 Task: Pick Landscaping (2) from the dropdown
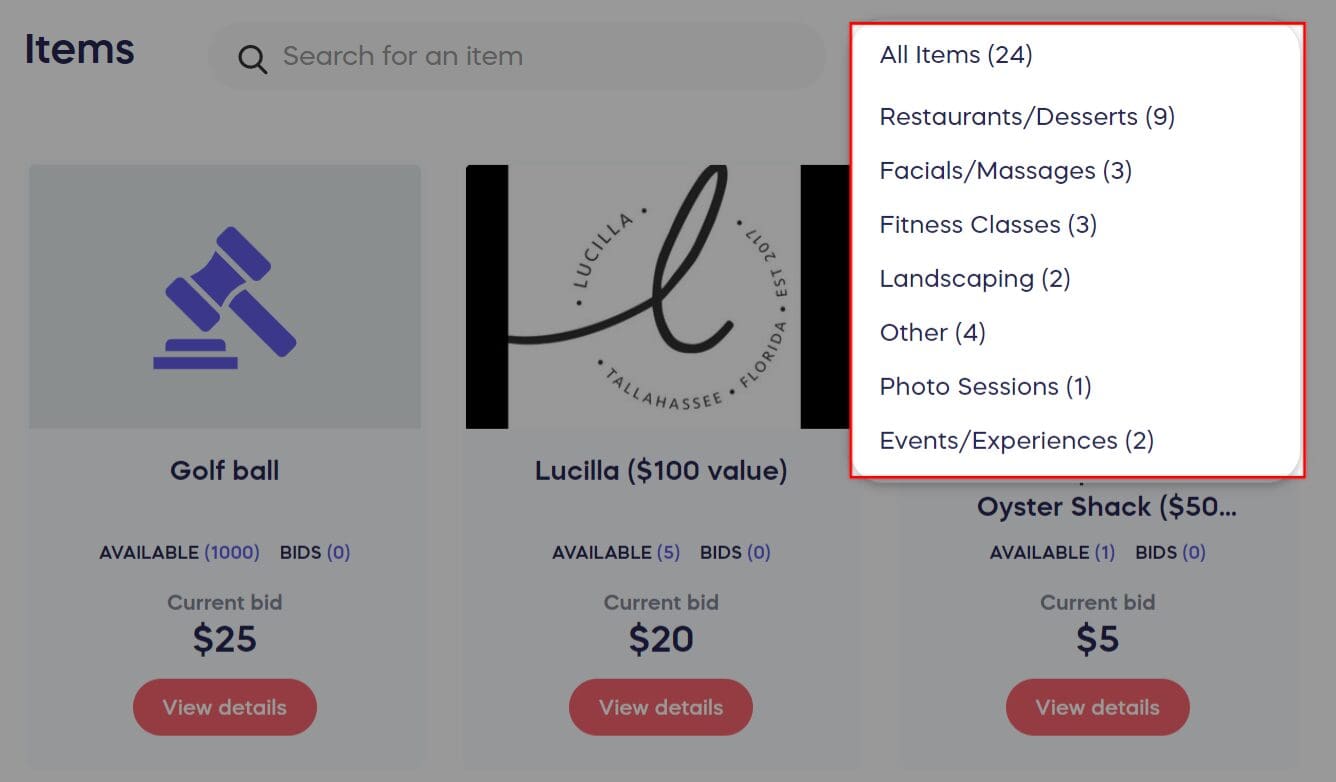[974, 279]
